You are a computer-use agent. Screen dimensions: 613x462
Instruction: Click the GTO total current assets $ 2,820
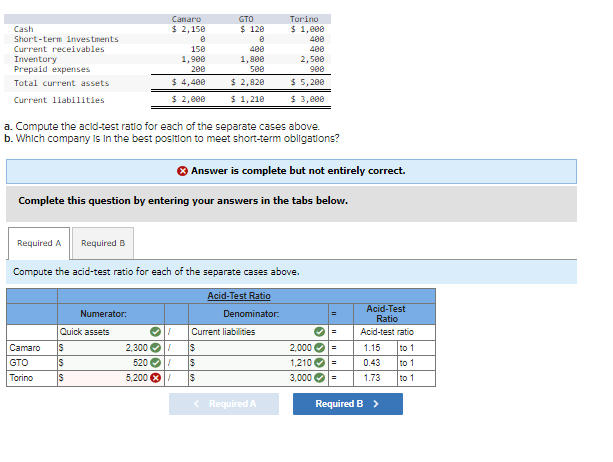[x=247, y=82]
